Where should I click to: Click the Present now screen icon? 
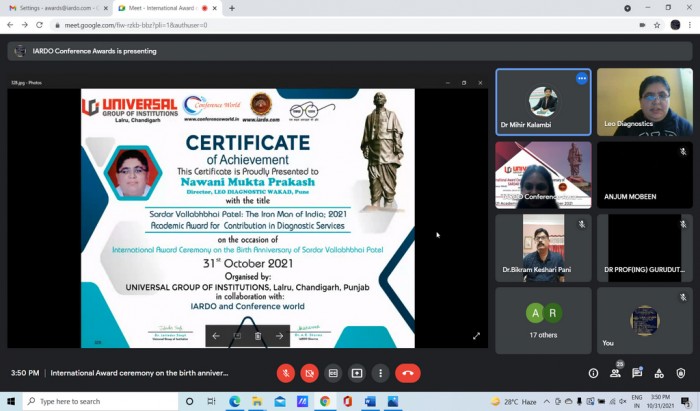(357, 373)
